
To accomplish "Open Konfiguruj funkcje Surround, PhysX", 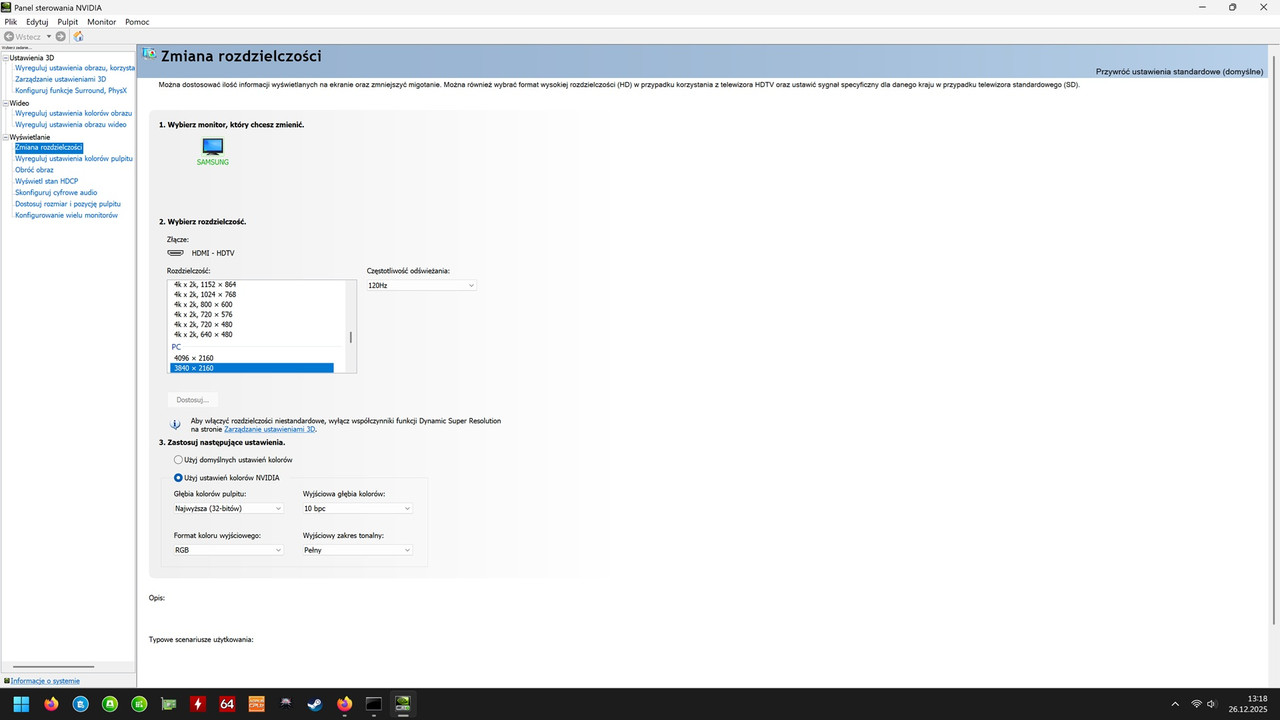I will (70, 90).
